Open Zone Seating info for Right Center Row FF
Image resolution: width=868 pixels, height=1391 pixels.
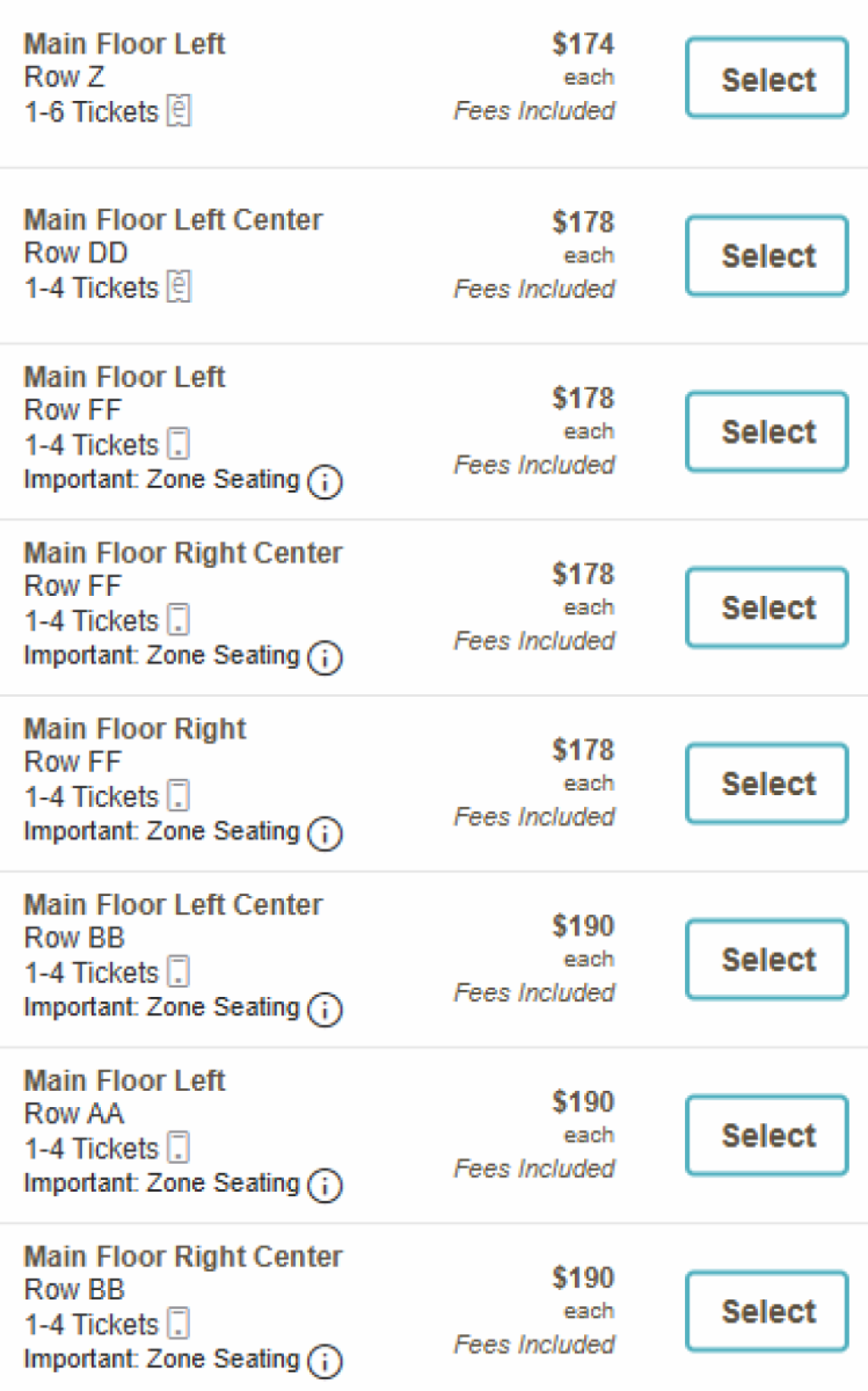[325, 658]
